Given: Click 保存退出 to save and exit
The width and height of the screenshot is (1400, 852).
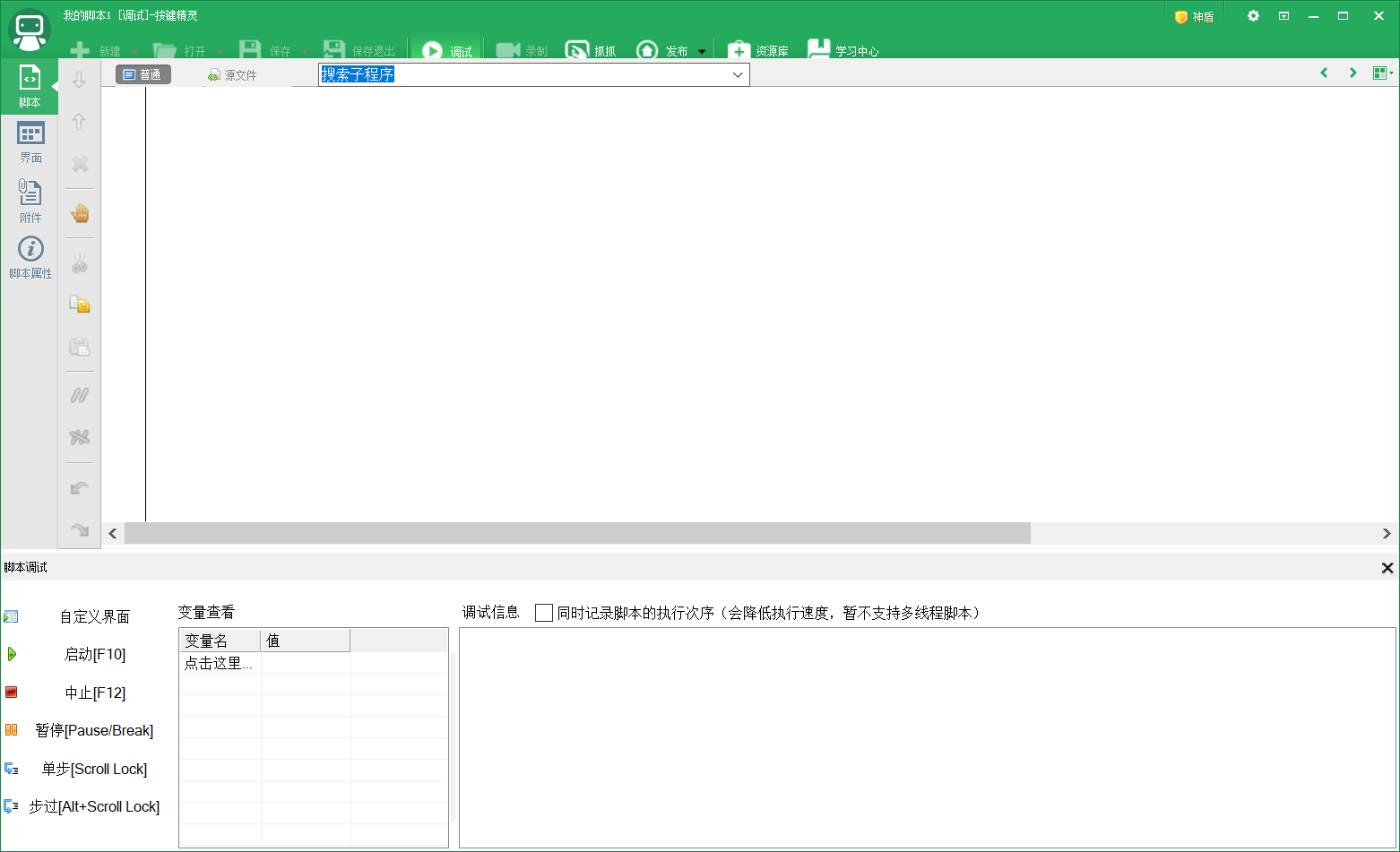Looking at the screenshot, I should pos(359,50).
